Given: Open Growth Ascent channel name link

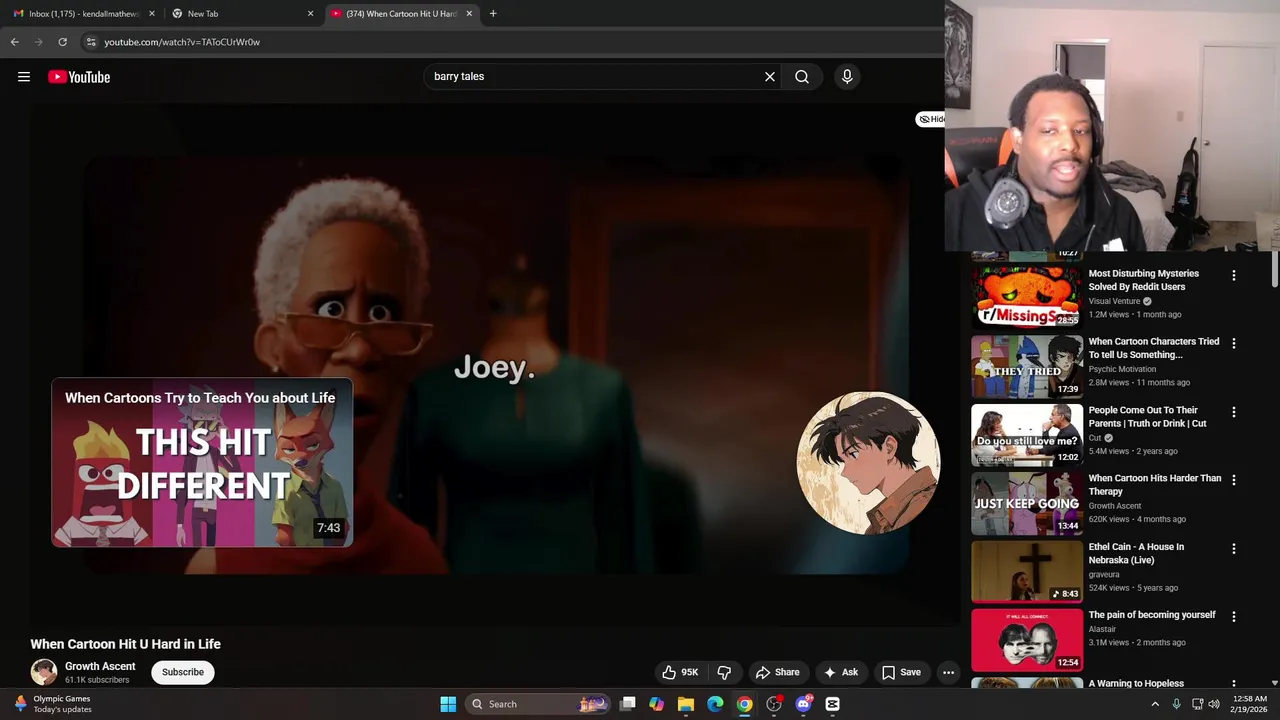Looking at the screenshot, I should [x=100, y=666].
